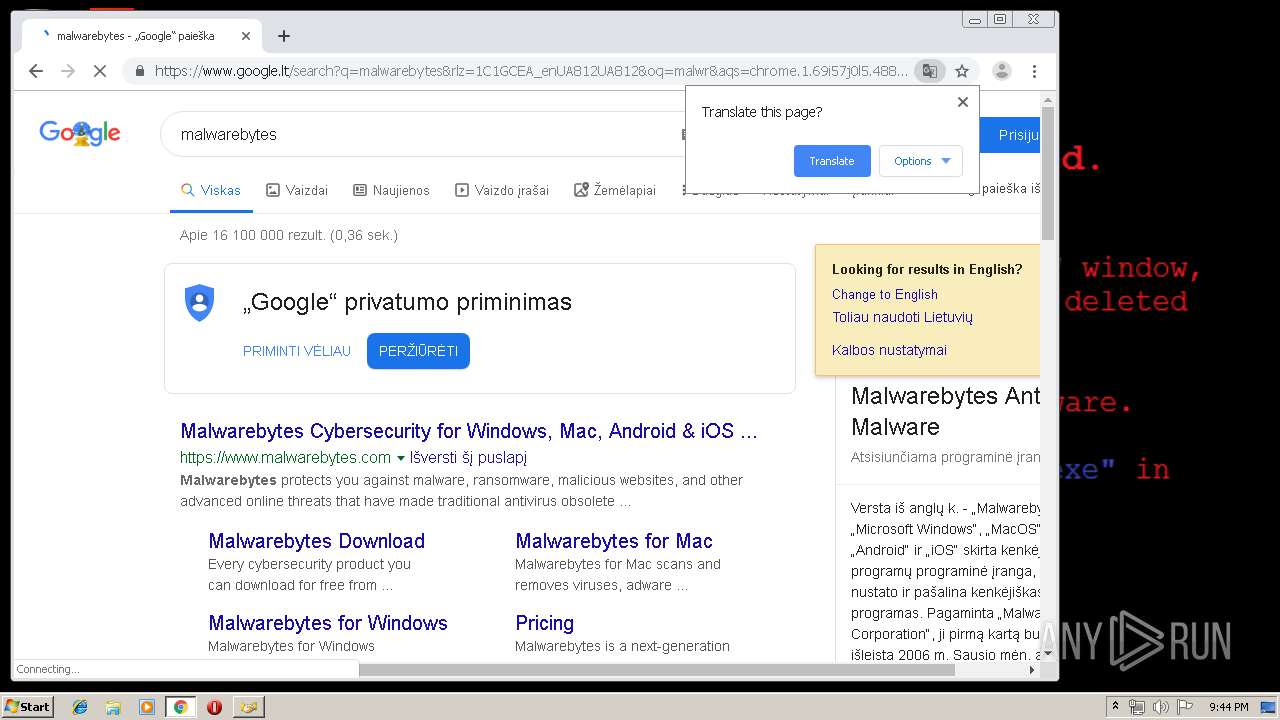
Task: Click the padlock site info icon
Action: point(139,71)
